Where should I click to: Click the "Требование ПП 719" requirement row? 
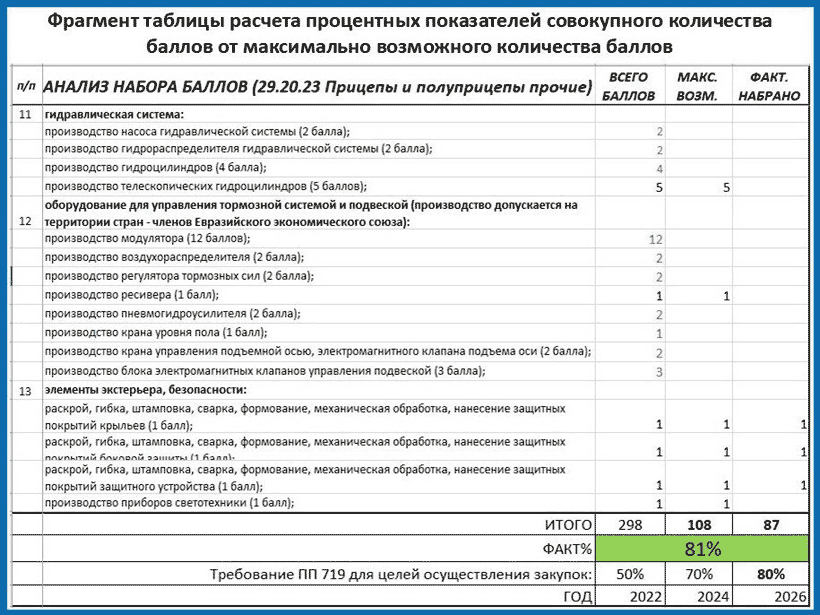pyautogui.click(x=400, y=572)
